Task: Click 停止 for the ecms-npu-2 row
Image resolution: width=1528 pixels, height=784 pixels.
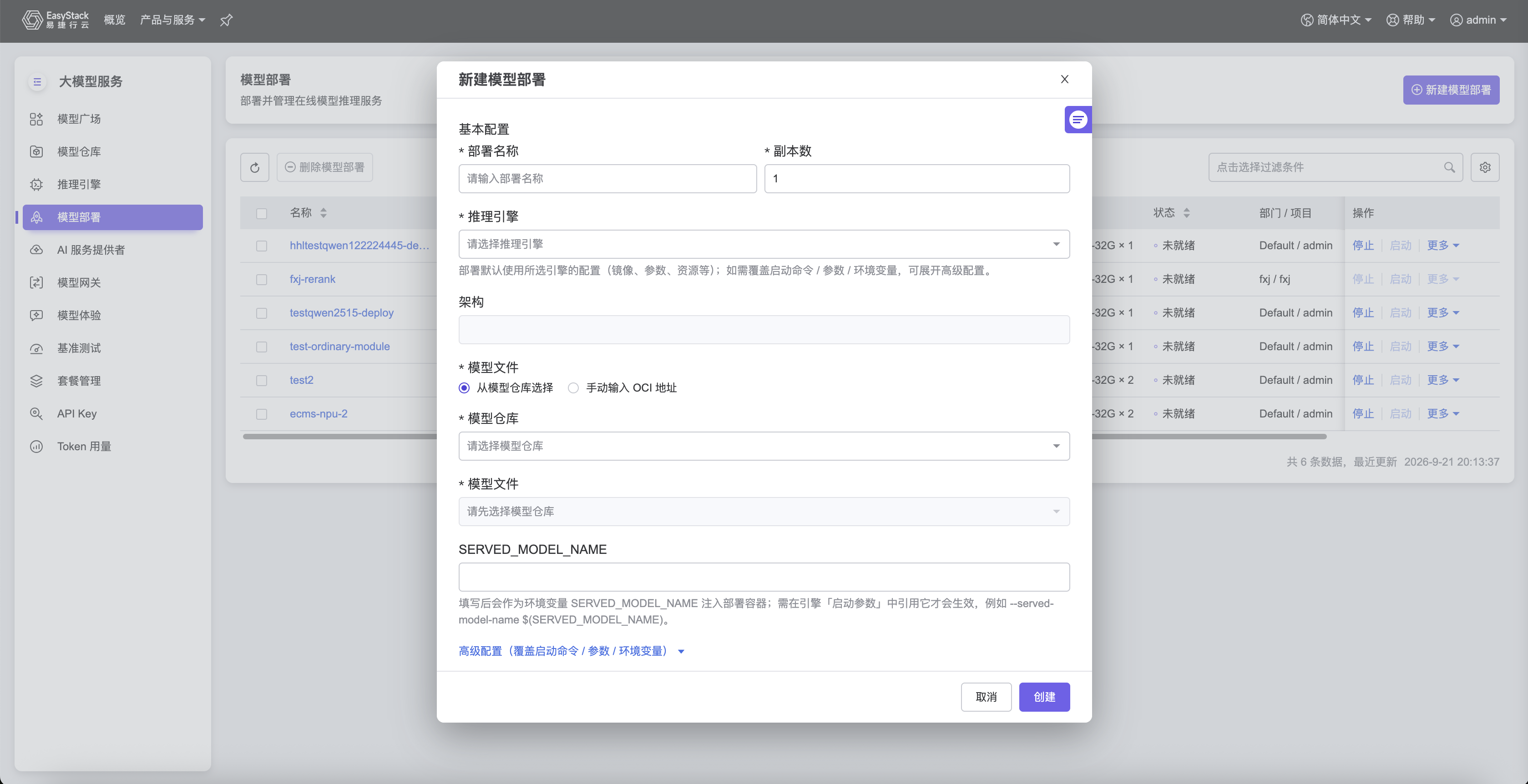Action: (1362, 414)
